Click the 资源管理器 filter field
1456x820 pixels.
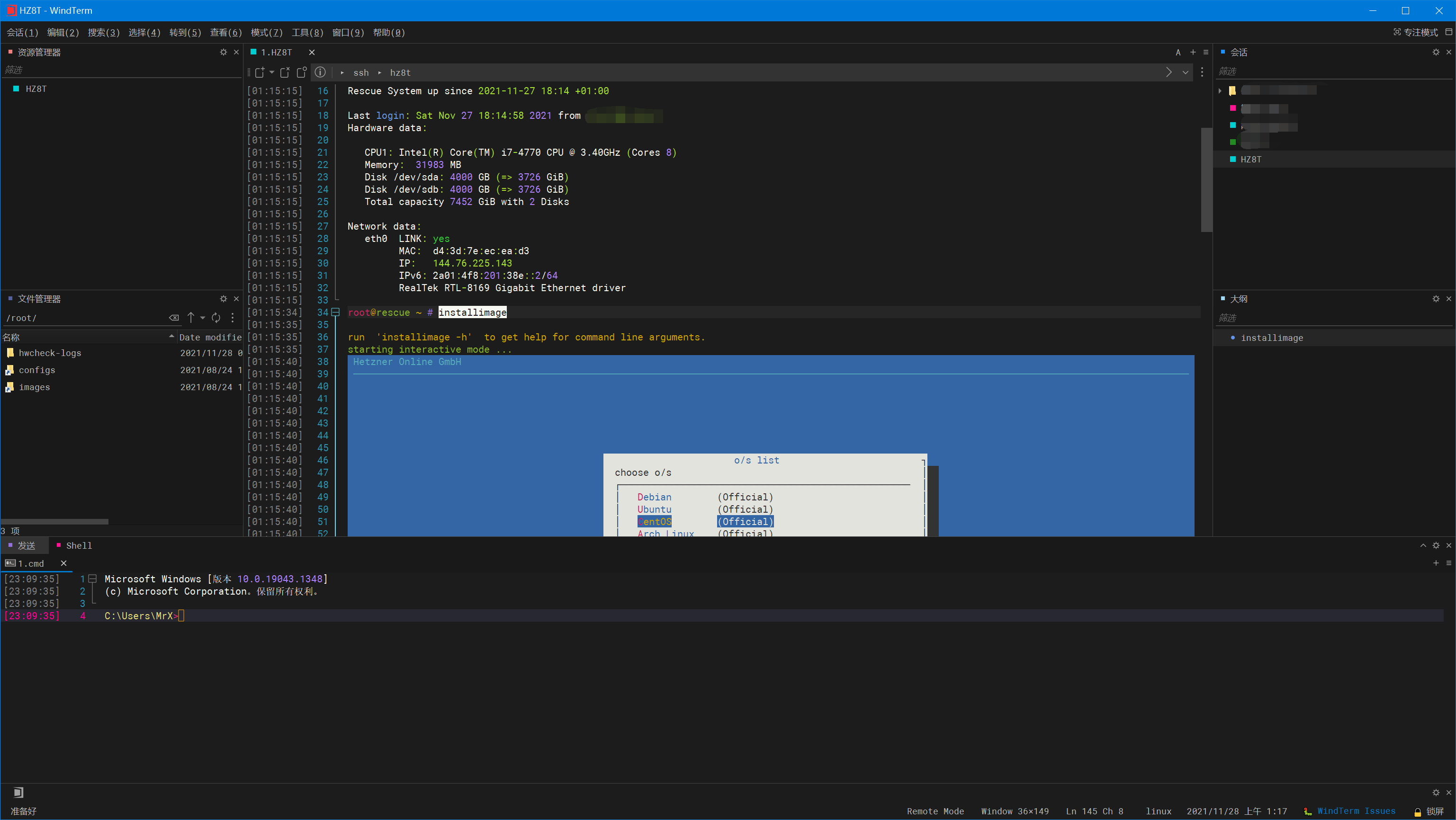click(x=122, y=70)
